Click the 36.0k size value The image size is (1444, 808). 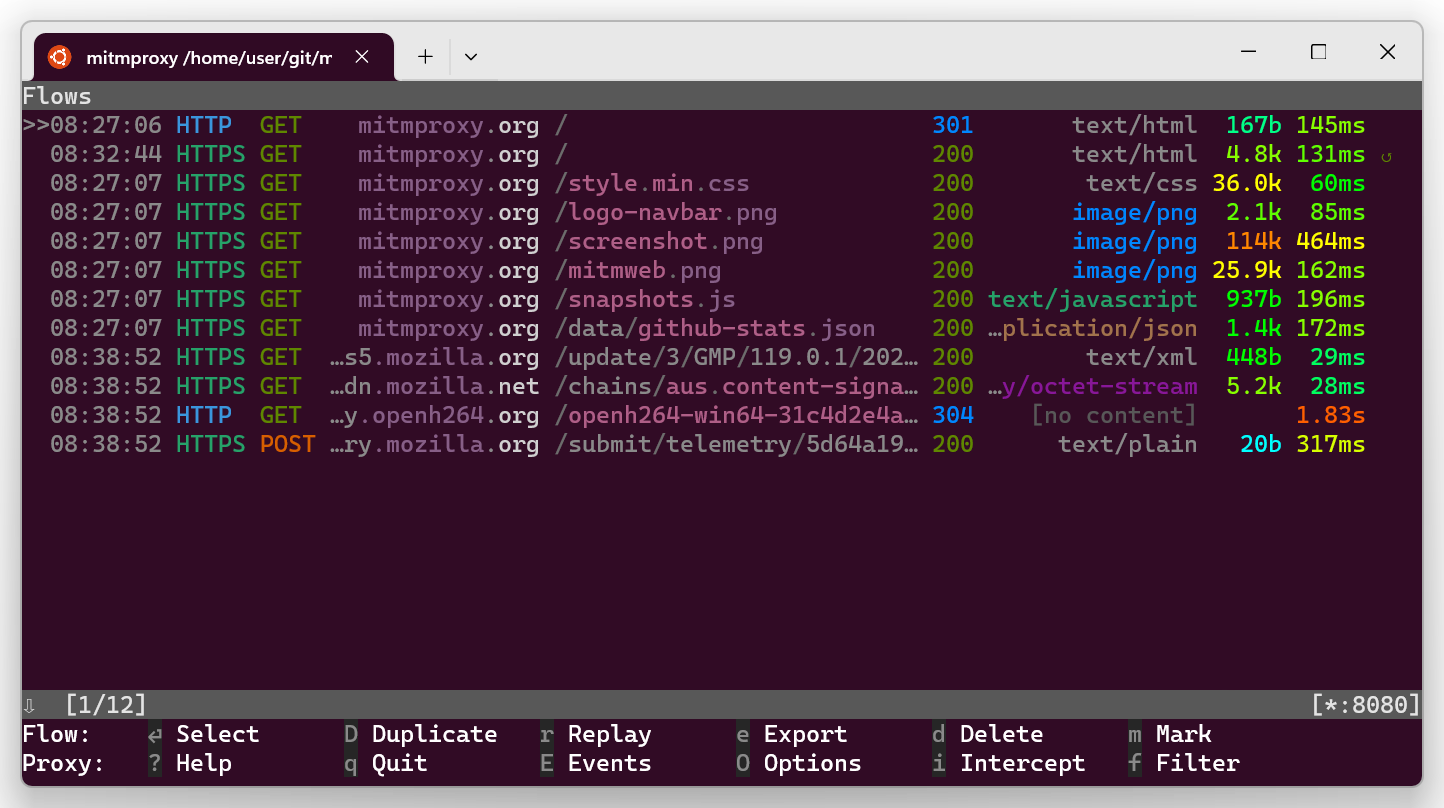coord(1247,183)
